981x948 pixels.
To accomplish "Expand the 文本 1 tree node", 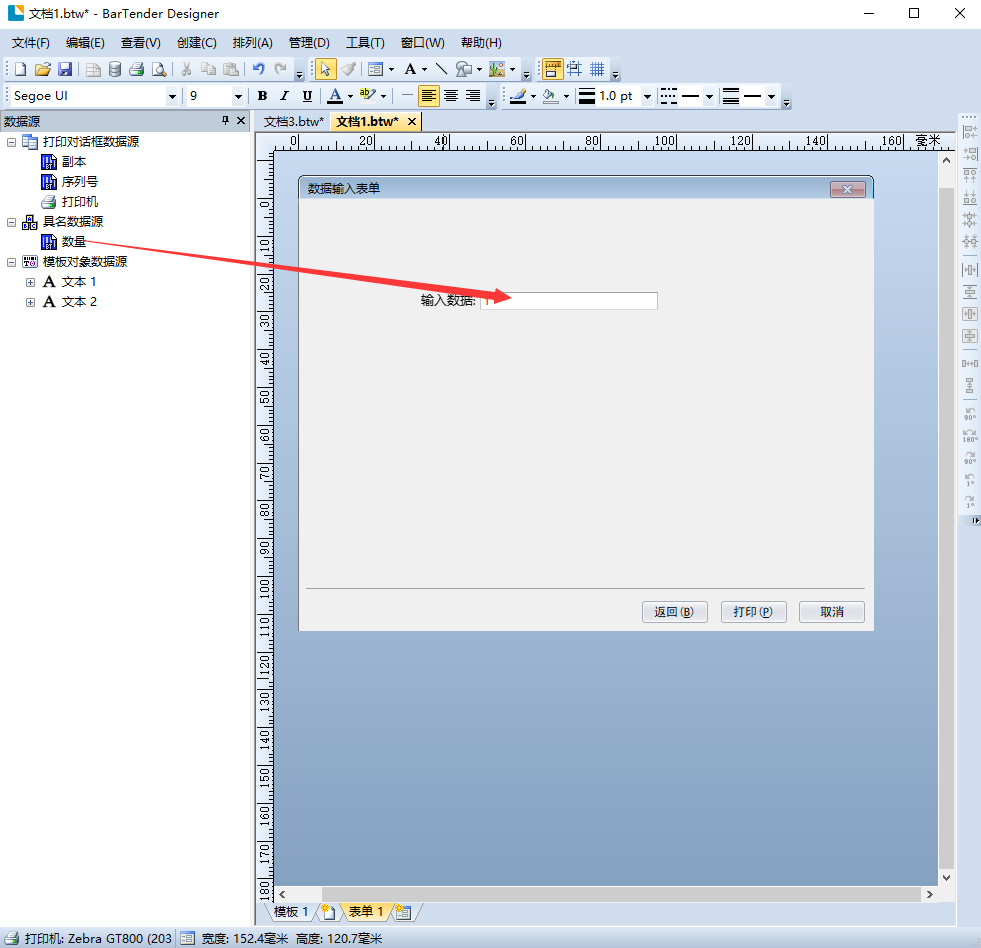I will [30, 282].
